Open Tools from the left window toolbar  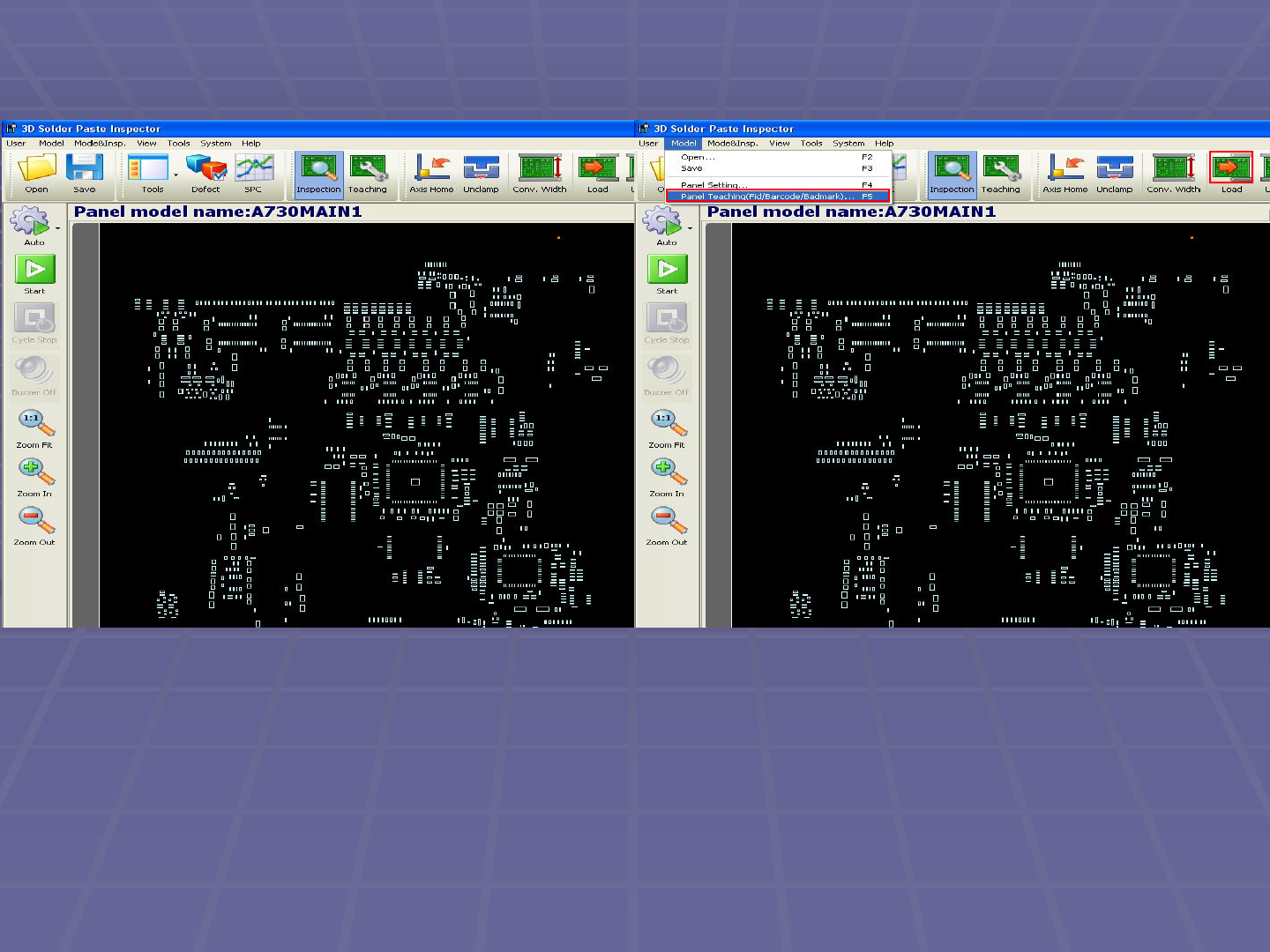click(148, 167)
